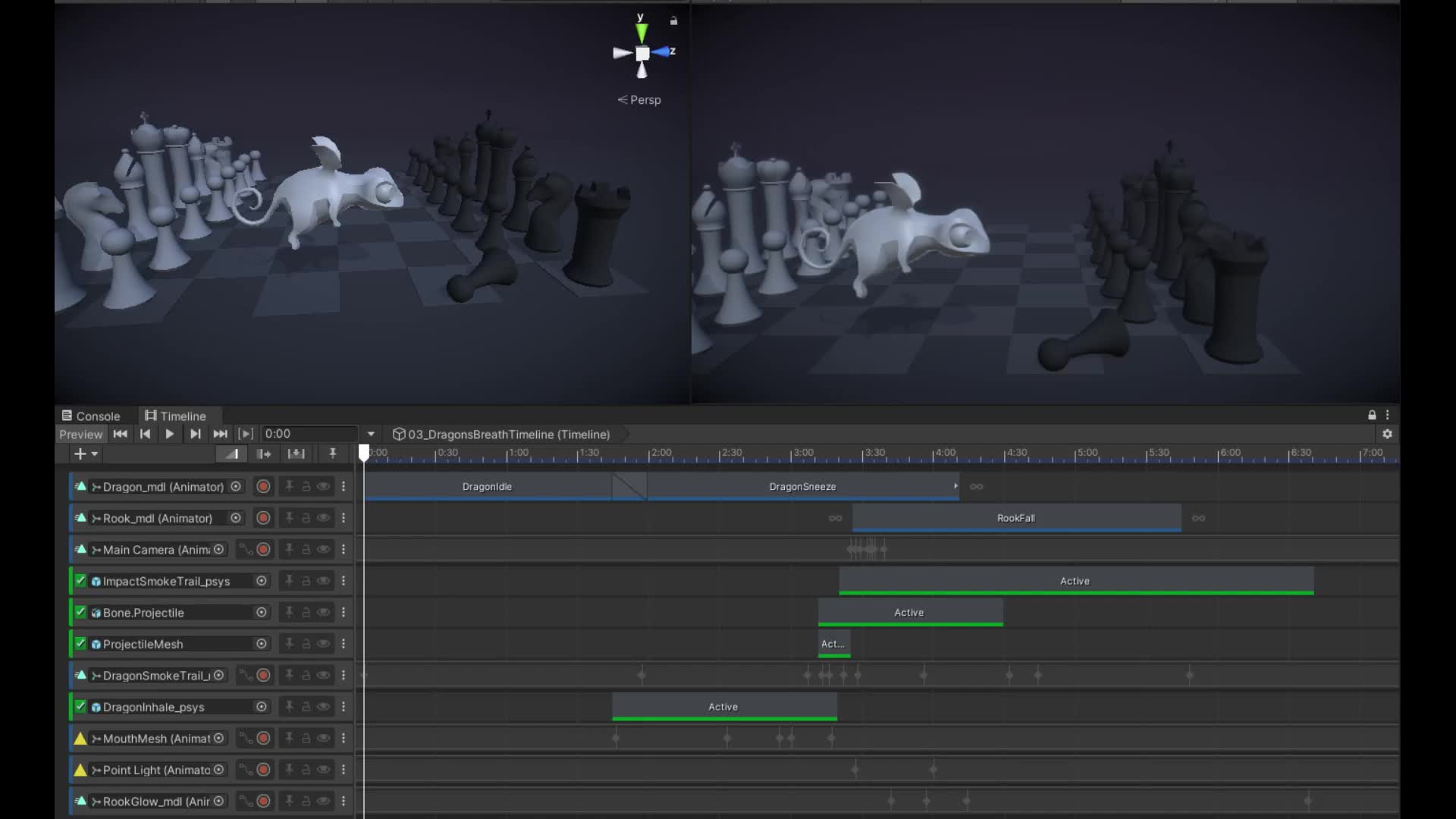Toggle recording on MouthMesh track
The width and height of the screenshot is (1456, 819).
(263, 738)
